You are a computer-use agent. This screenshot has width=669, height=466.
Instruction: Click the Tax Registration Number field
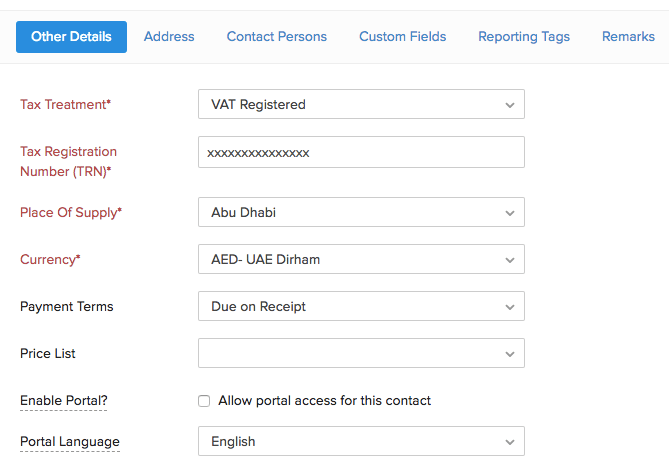coord(361,152)
